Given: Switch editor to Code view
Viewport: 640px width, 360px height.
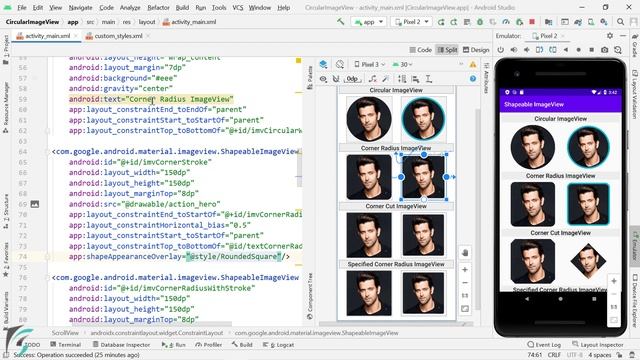Looking at the screenshot, I should coord(420,50).
